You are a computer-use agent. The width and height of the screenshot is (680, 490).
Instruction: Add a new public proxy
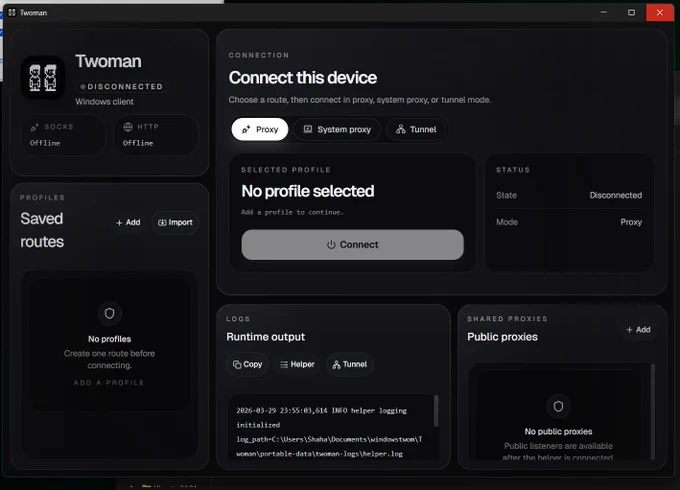click(x=638, y=330)
